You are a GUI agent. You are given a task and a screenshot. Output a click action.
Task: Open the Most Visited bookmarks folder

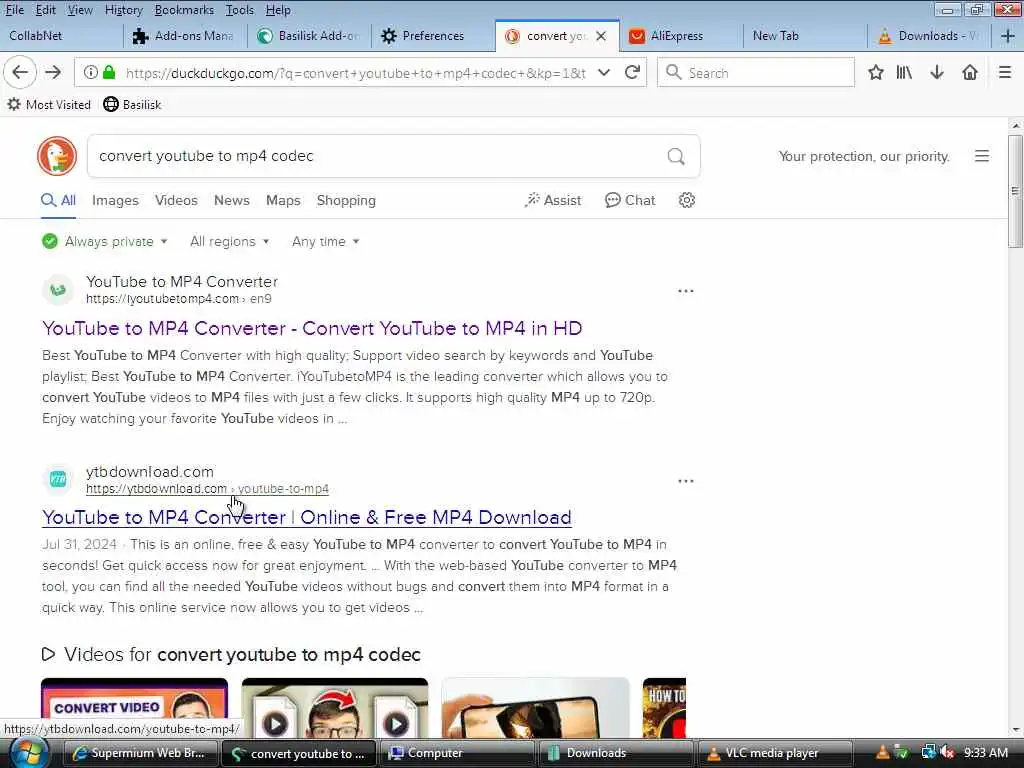(x=49, y=104)
